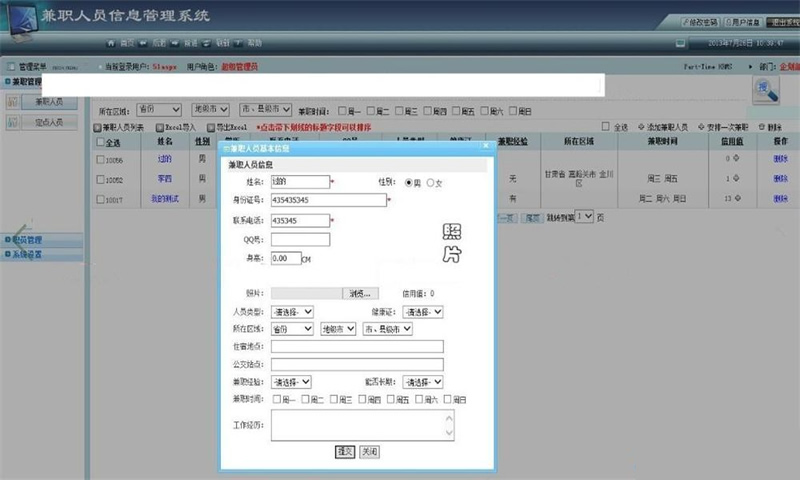This screenshot has height=480, width=800.
Task: Check 周一 in the dialog's 兼职时间 row
Action: [275, 399]
